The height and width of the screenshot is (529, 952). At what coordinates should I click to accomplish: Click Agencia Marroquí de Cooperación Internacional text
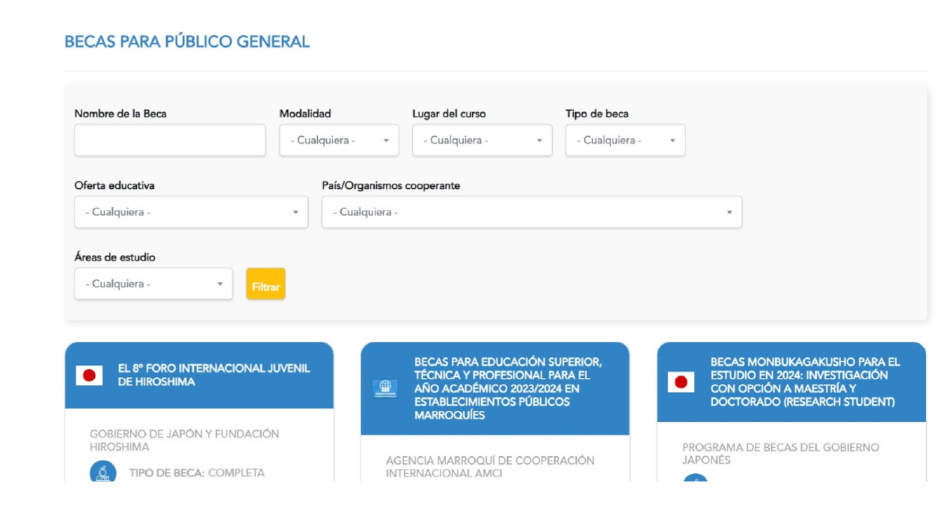point(490,467)
